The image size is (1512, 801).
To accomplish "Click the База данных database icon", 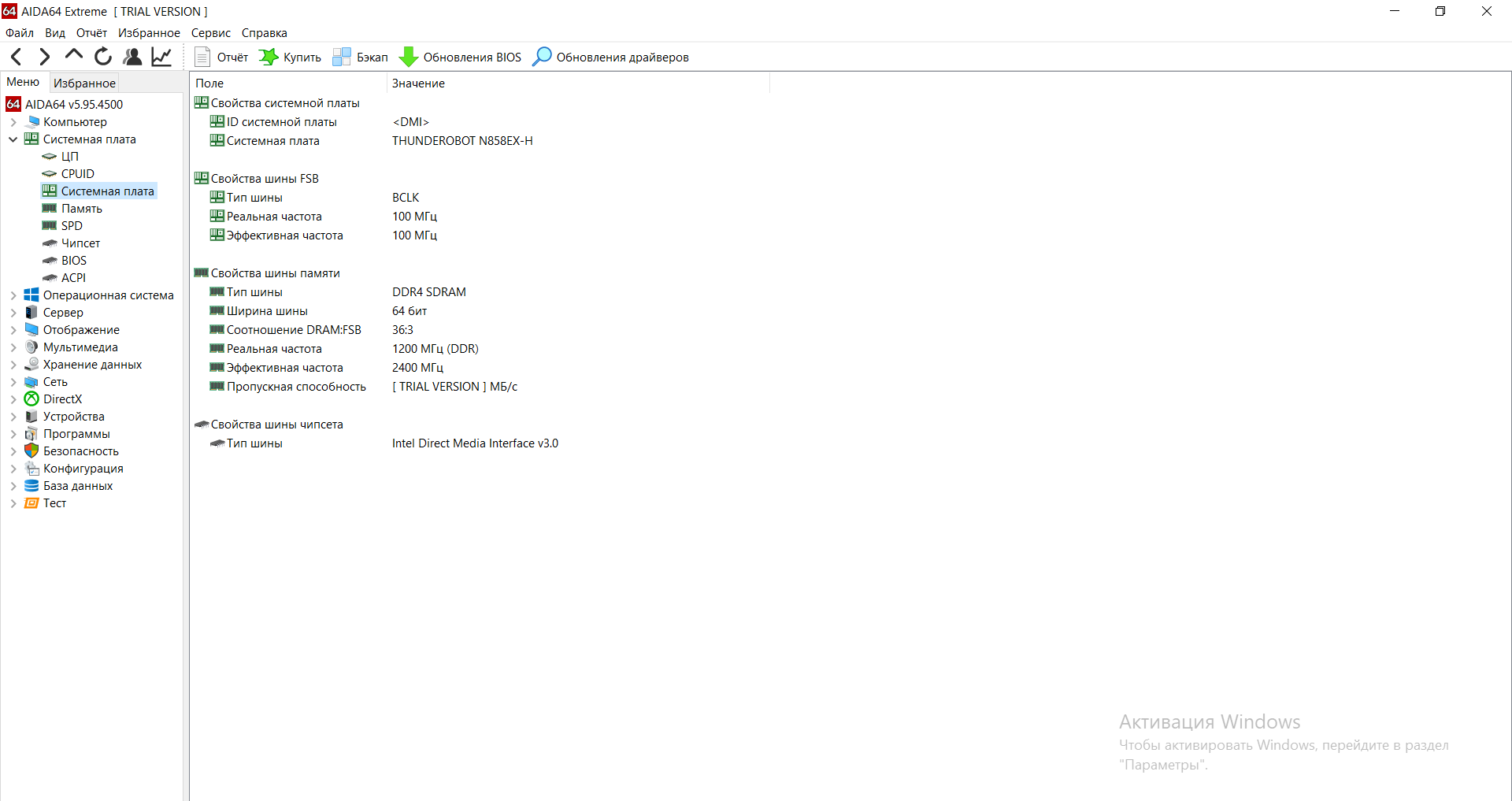I will pos(31,486).
